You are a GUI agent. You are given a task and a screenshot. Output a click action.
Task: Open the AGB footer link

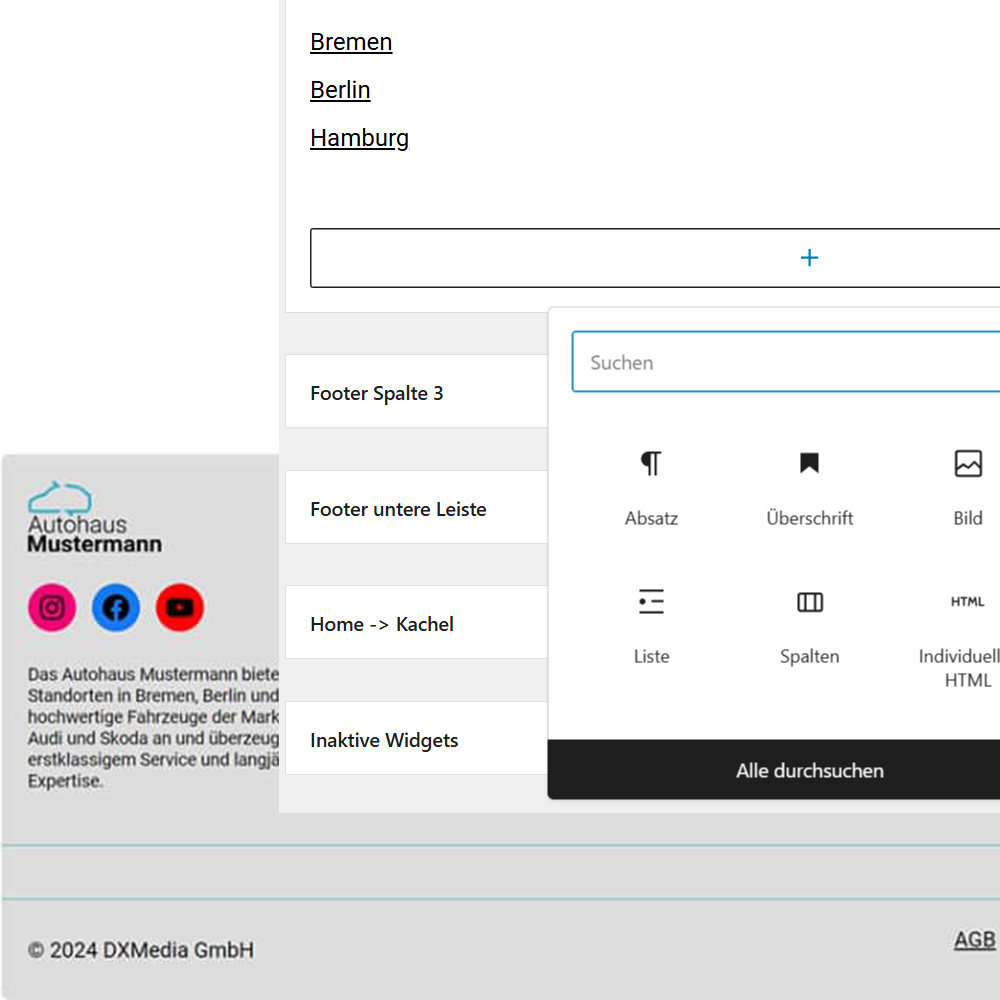[974, 940]
